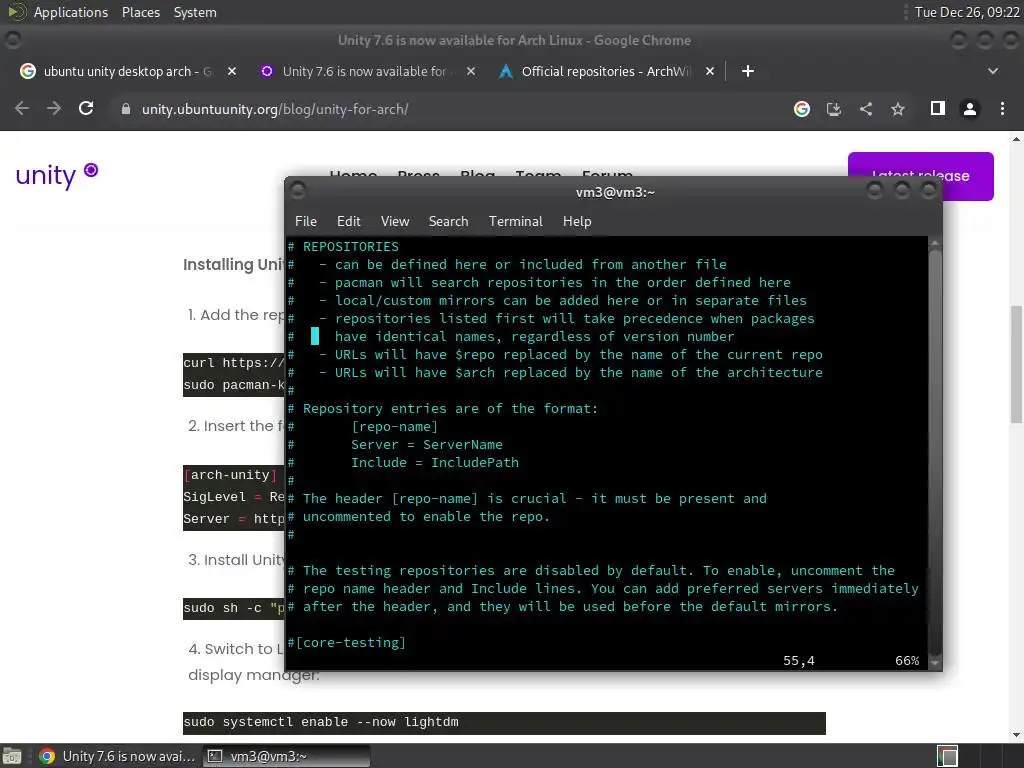Click the MATE logo icon top-left

16,12
